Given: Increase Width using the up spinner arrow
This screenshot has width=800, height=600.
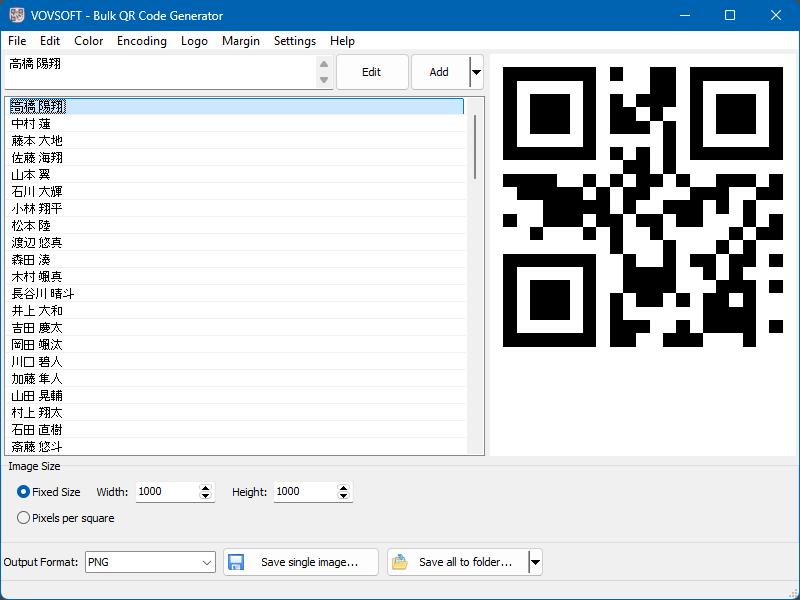Looking at the screenshot, I should (206, 488).
